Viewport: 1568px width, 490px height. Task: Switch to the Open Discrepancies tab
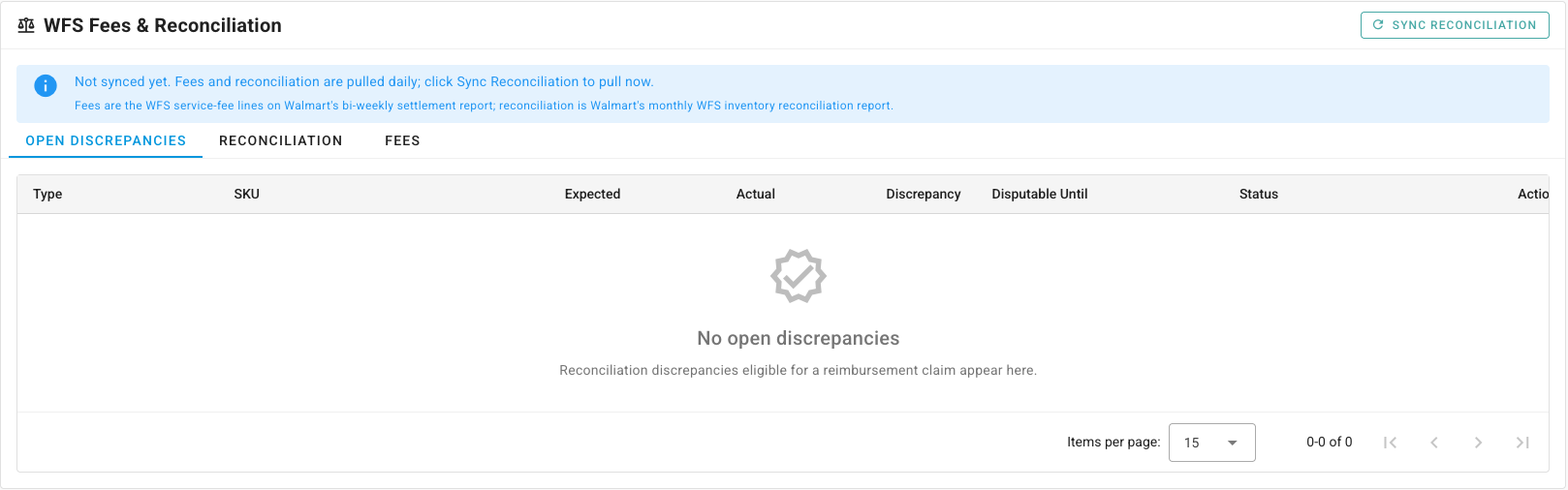click(x=106, y=140)
